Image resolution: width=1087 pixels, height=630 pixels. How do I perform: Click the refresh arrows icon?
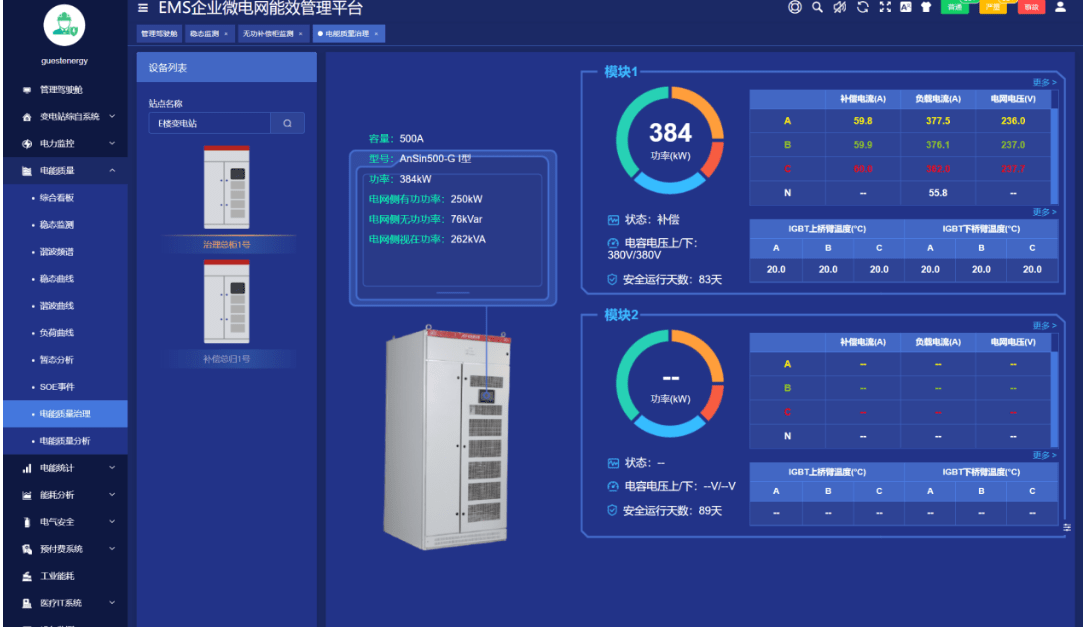coord(862,8)
